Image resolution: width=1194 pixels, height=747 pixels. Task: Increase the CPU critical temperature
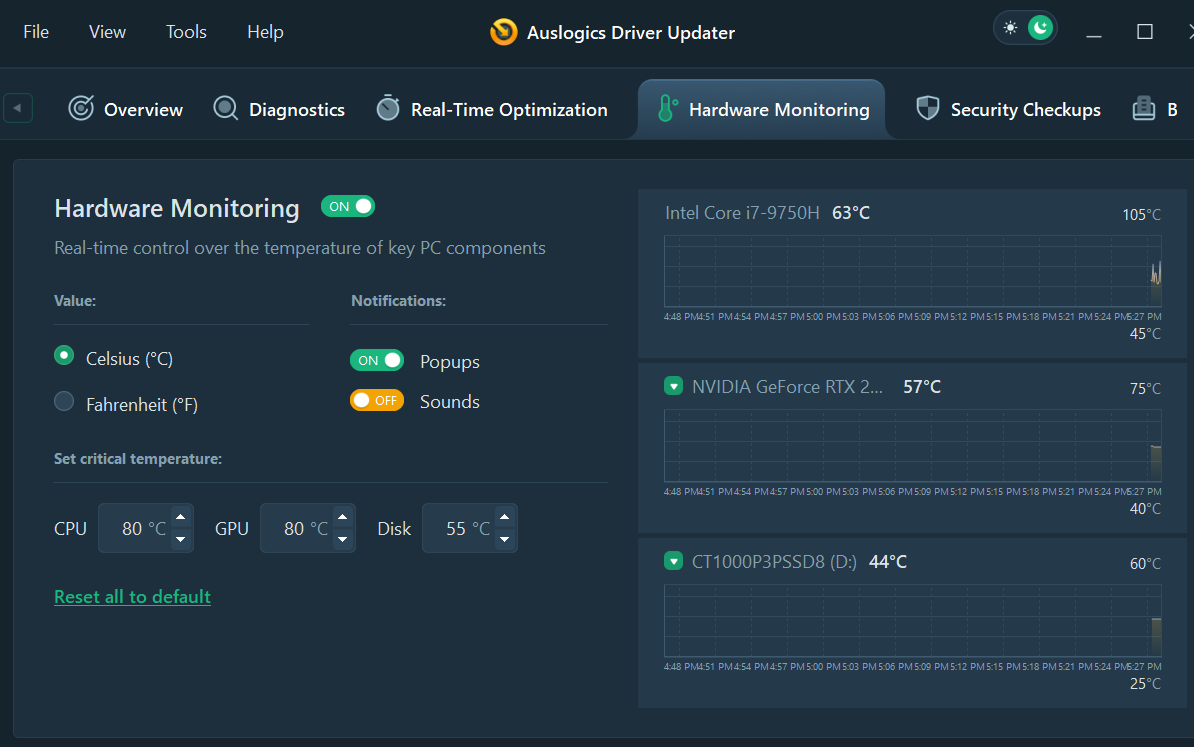tap(180, 518)
